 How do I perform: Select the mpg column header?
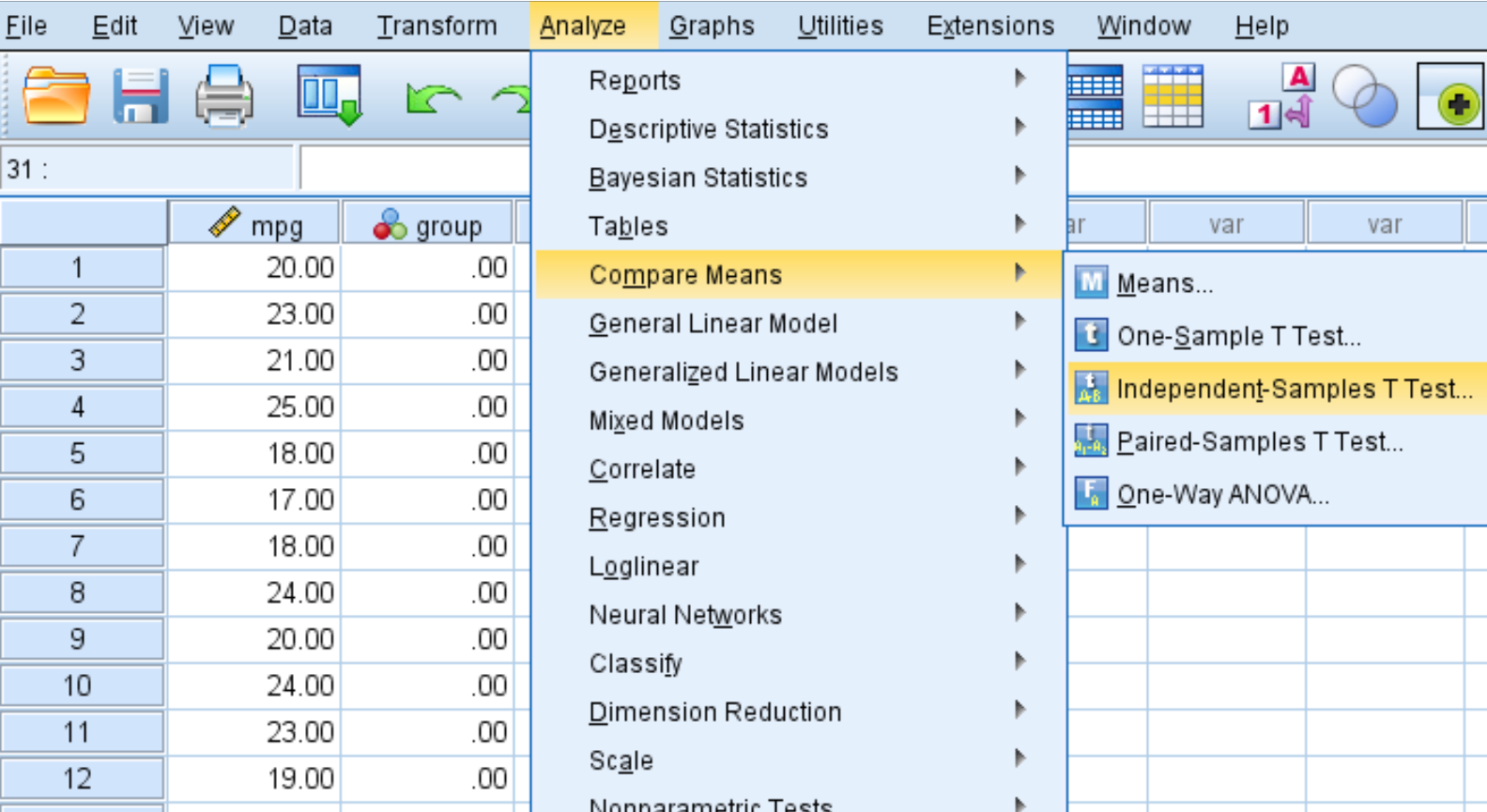tap(253, 223)
